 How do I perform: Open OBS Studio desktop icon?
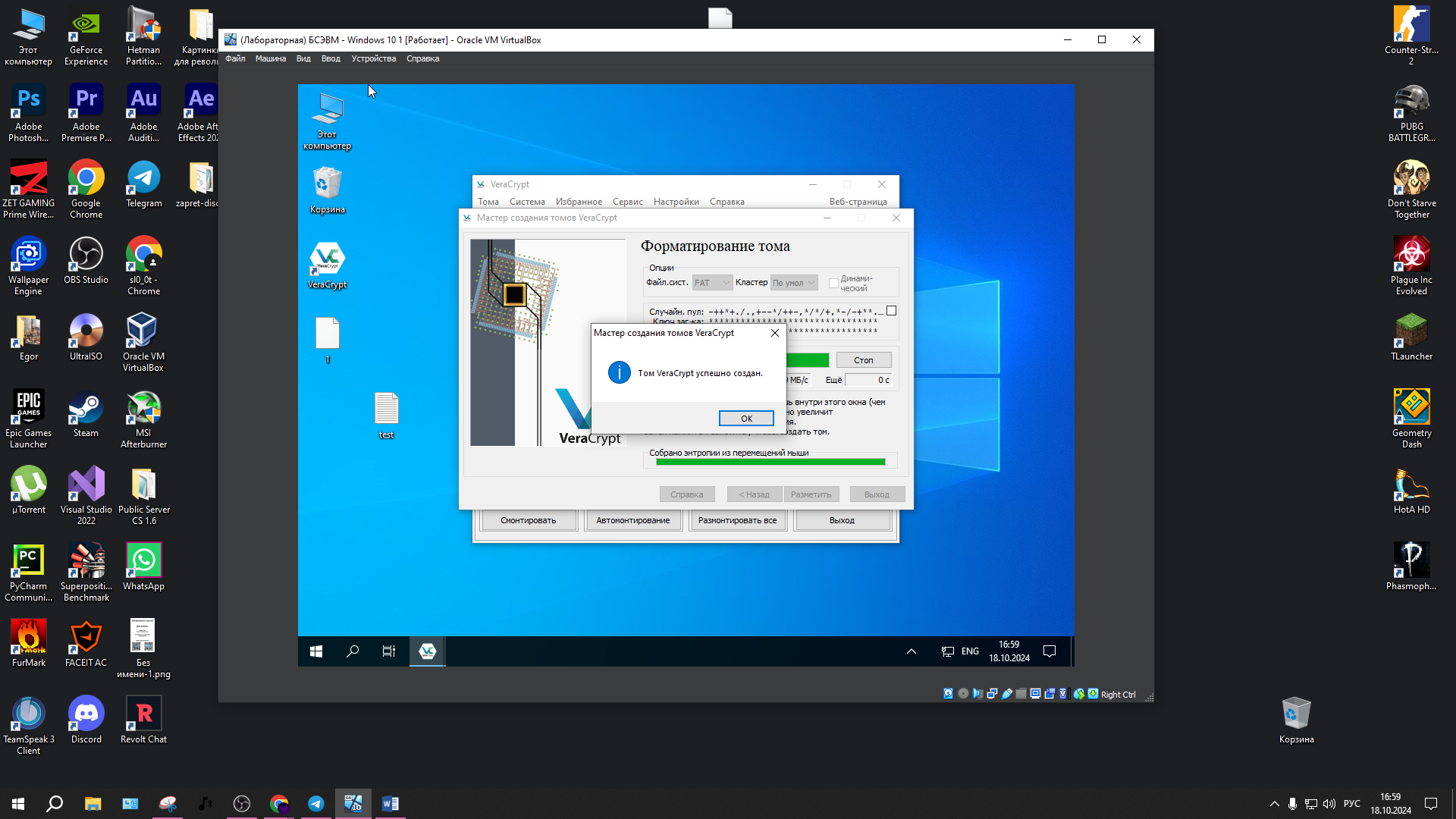click(86, 261)
